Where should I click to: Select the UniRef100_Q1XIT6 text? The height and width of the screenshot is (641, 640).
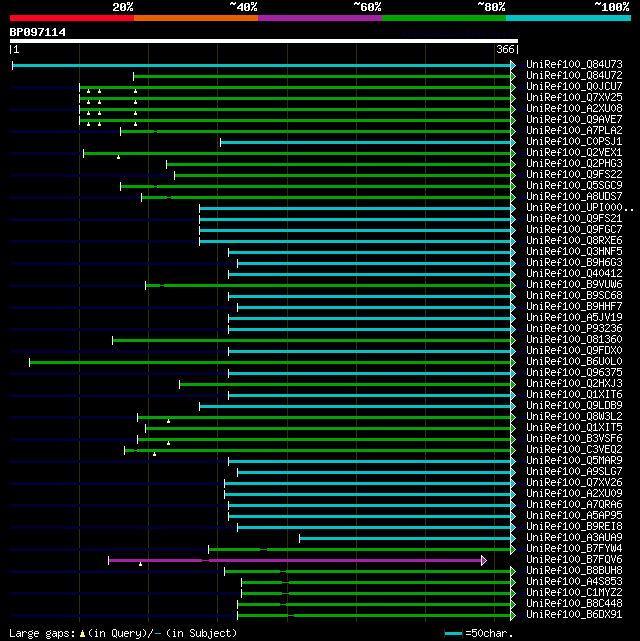pyautogui.click(x=574, y=395)
